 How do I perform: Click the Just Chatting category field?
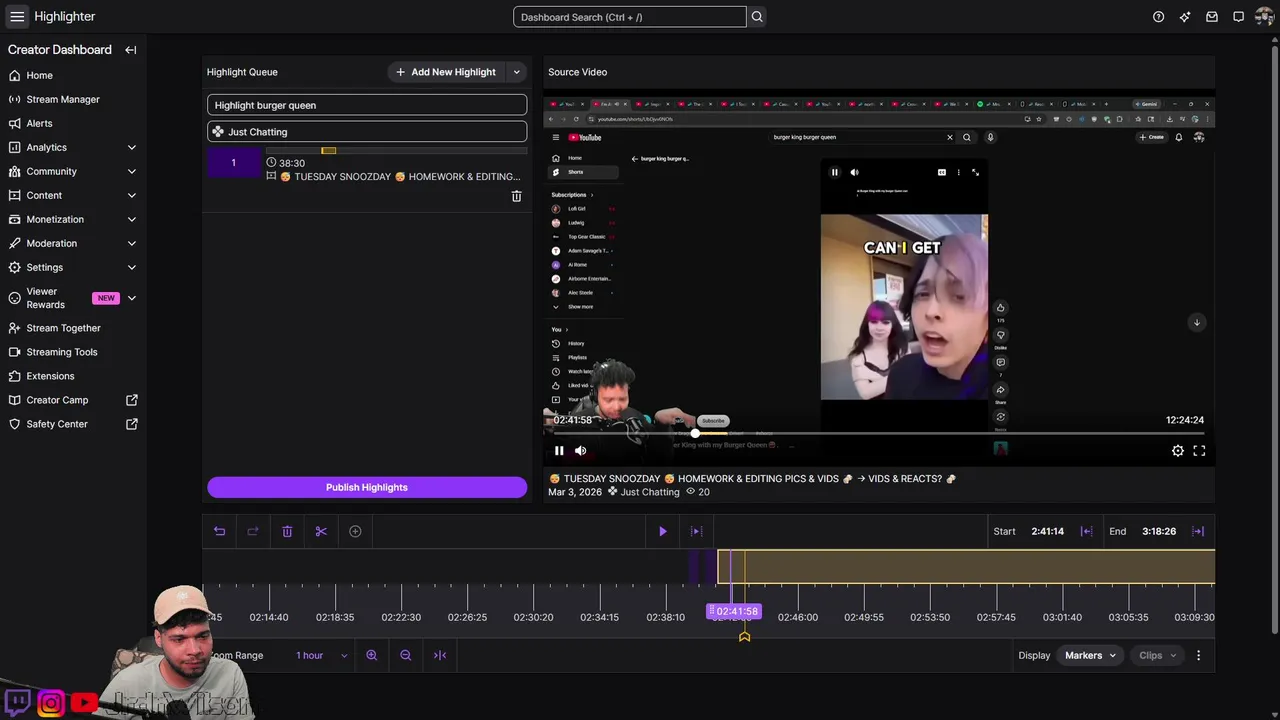tap(367, 132)
